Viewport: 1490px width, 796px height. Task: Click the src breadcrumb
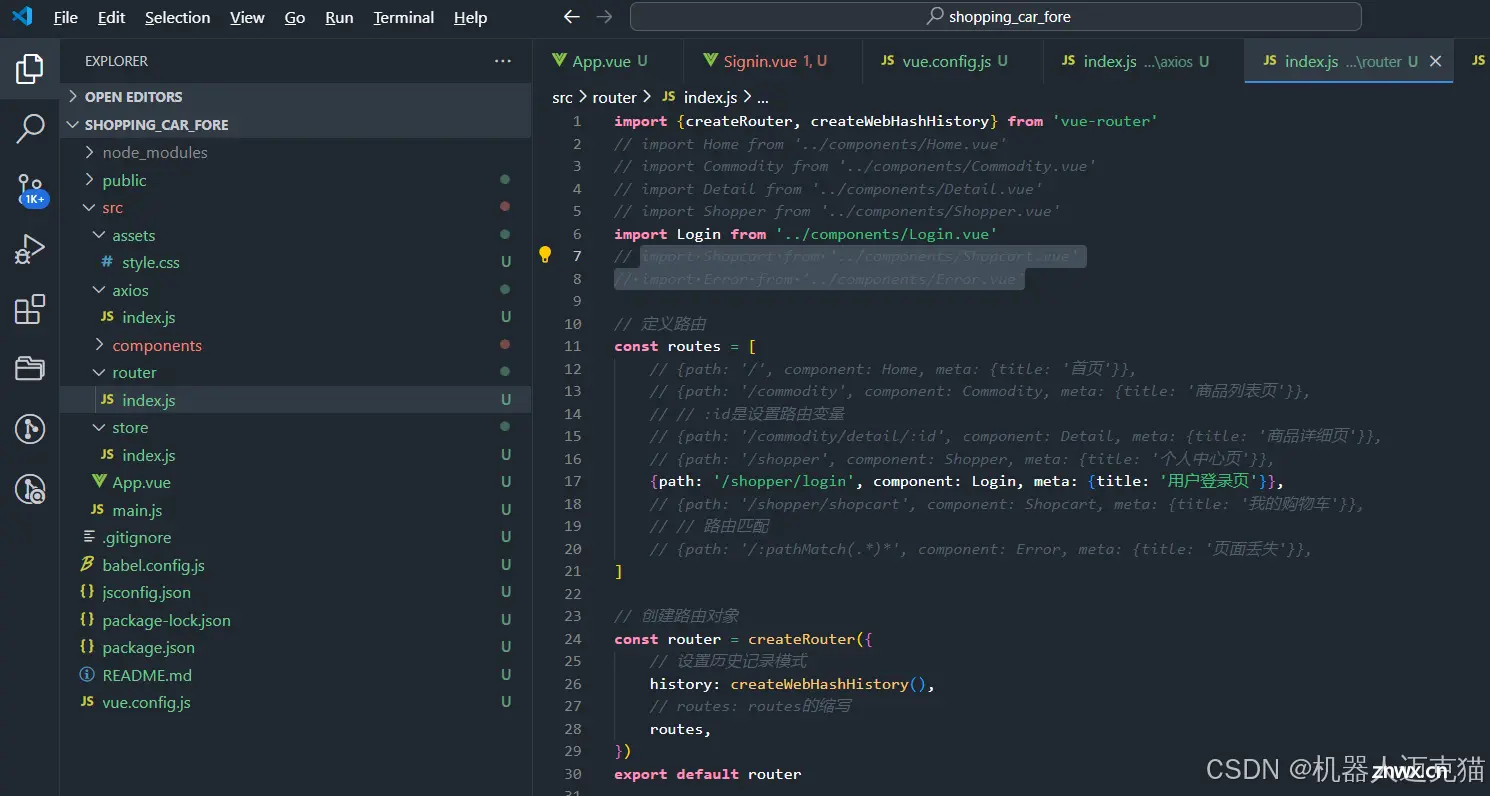tap(562, 97)
